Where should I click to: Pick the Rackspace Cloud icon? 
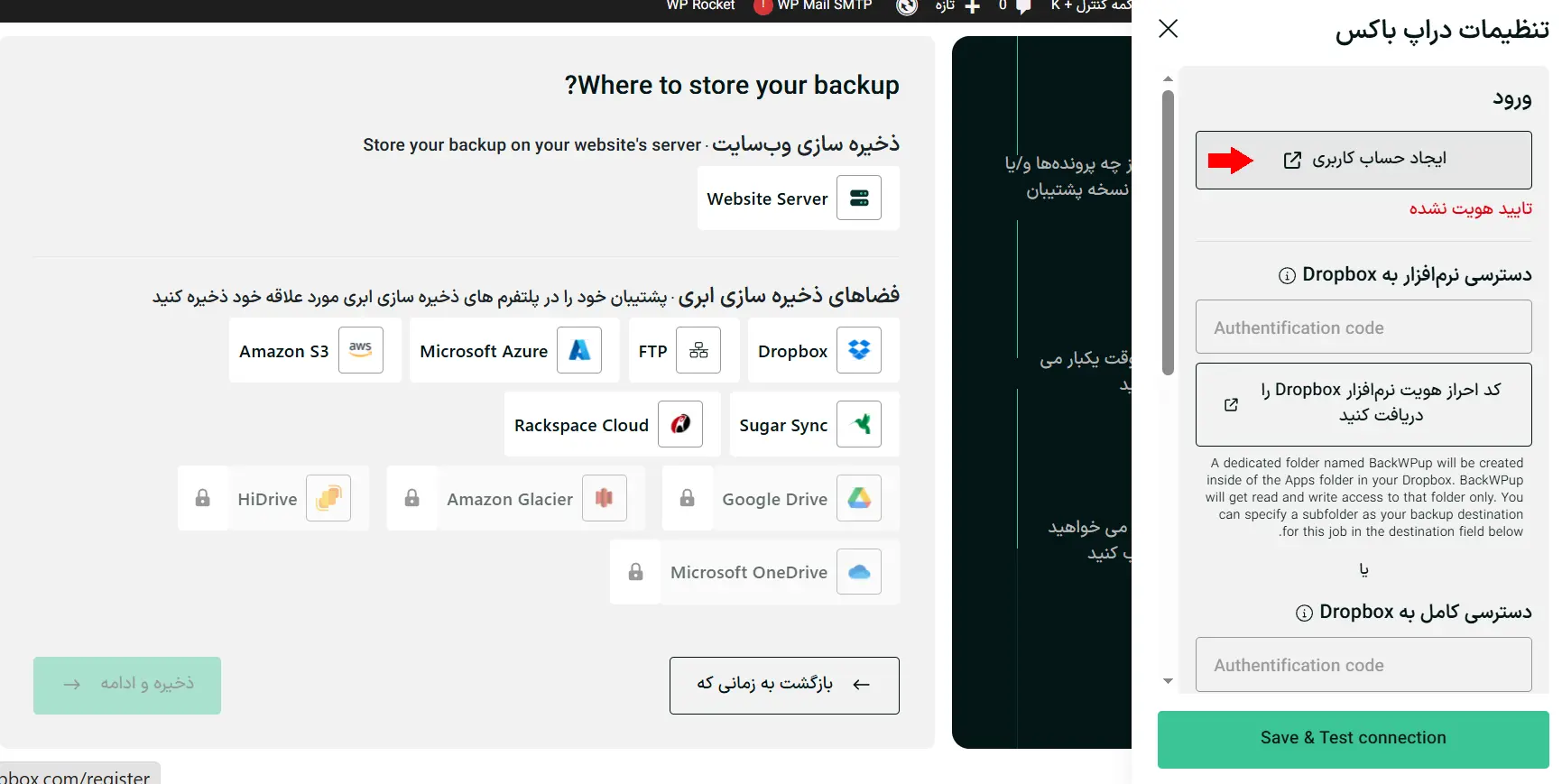tap(680, 424)
